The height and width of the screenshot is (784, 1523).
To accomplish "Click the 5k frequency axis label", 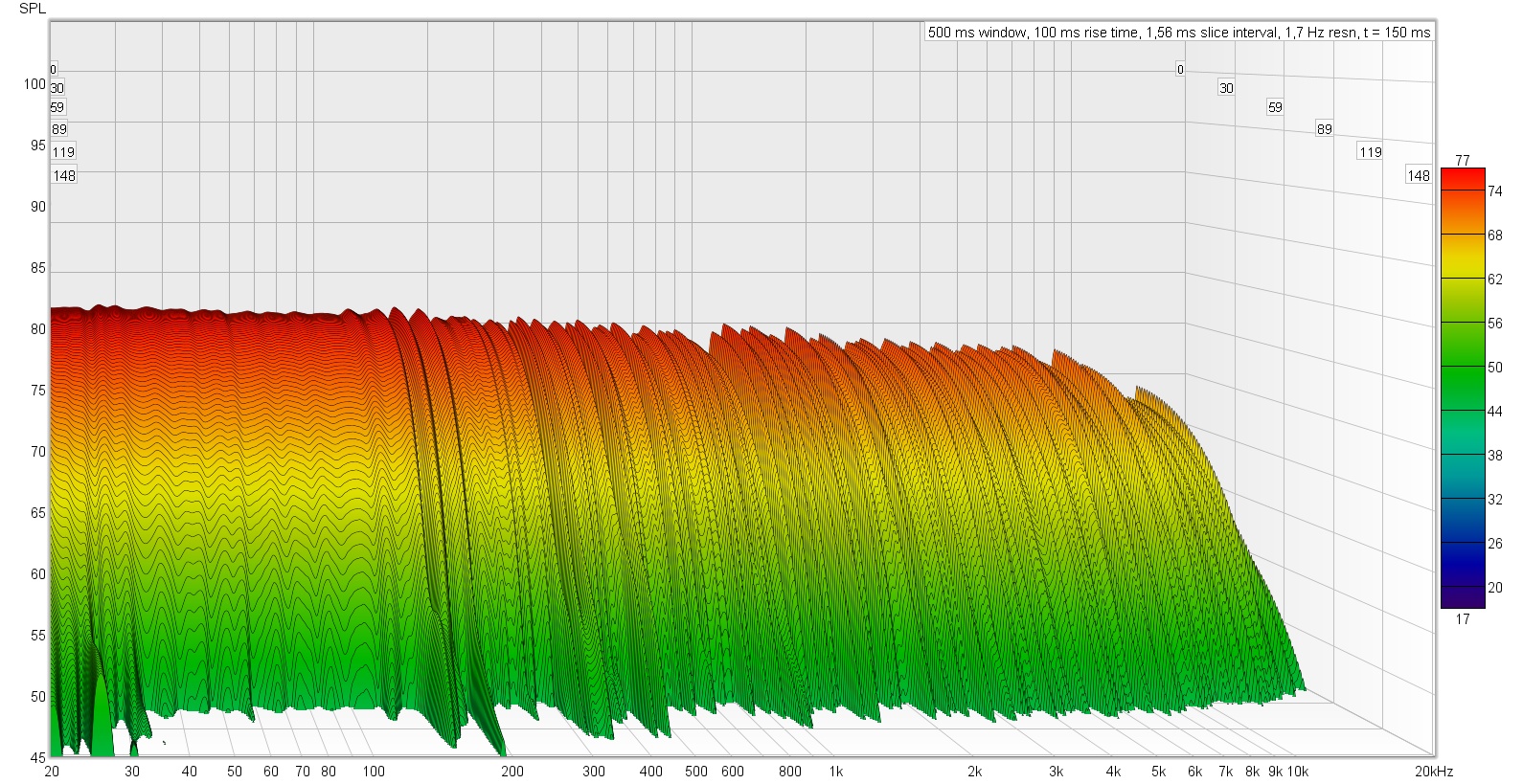I will pyautogui.click(x=1159, y=772).
